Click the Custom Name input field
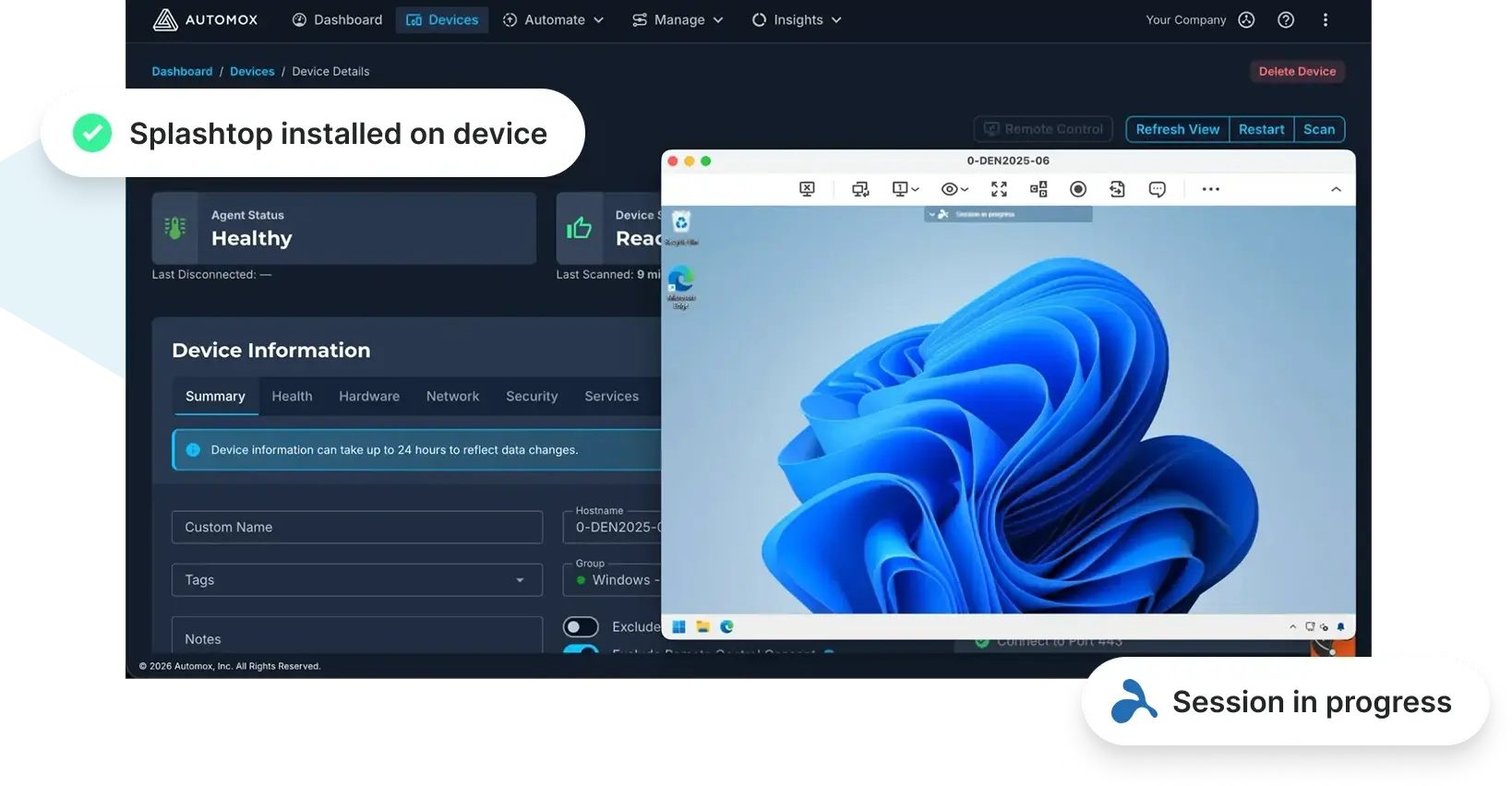This screenshot has height=786, width=1512. point(356,528)
